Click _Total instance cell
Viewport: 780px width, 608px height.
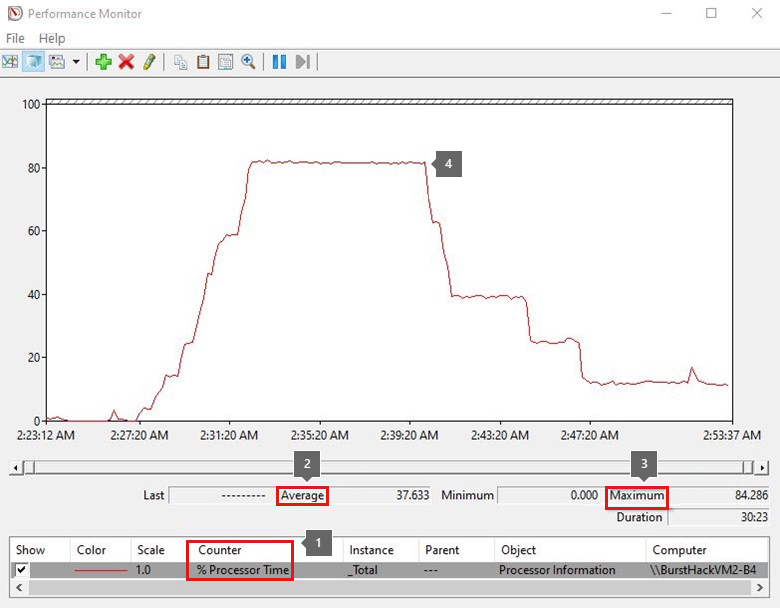coord(363,570)
